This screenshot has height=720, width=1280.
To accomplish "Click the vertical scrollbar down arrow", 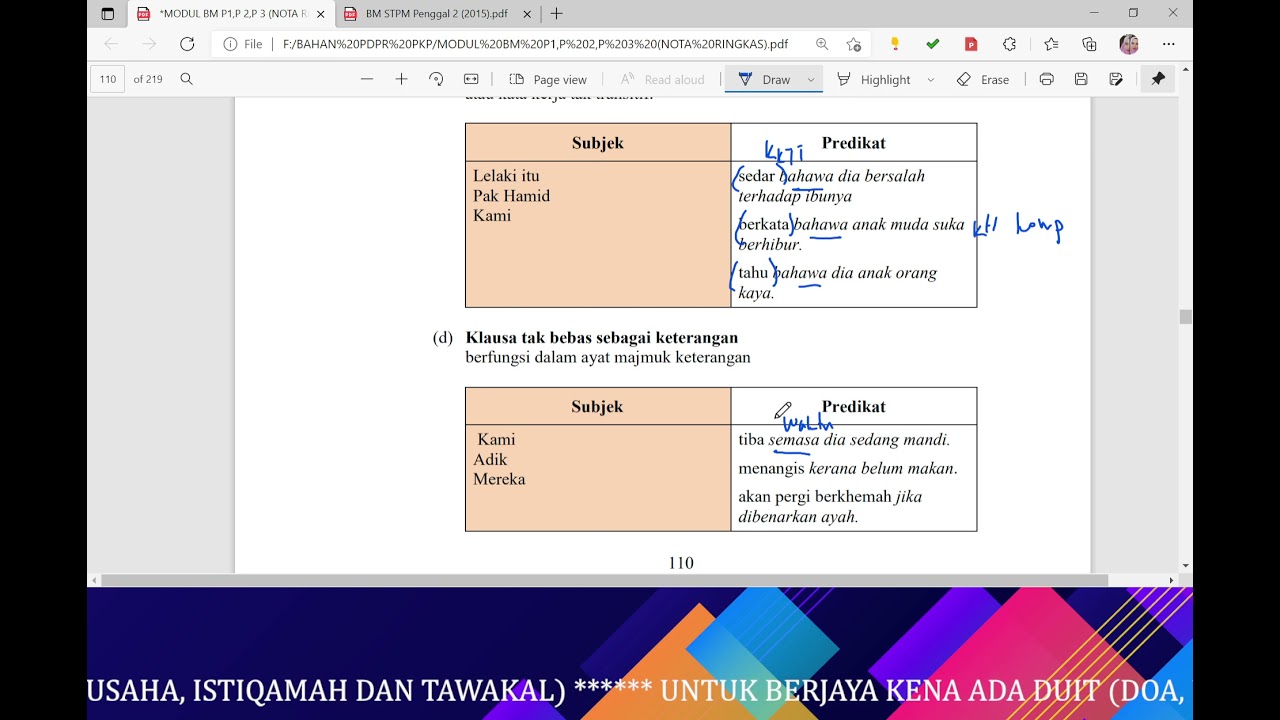I will pyautogui.click(x=1186, y=566).
